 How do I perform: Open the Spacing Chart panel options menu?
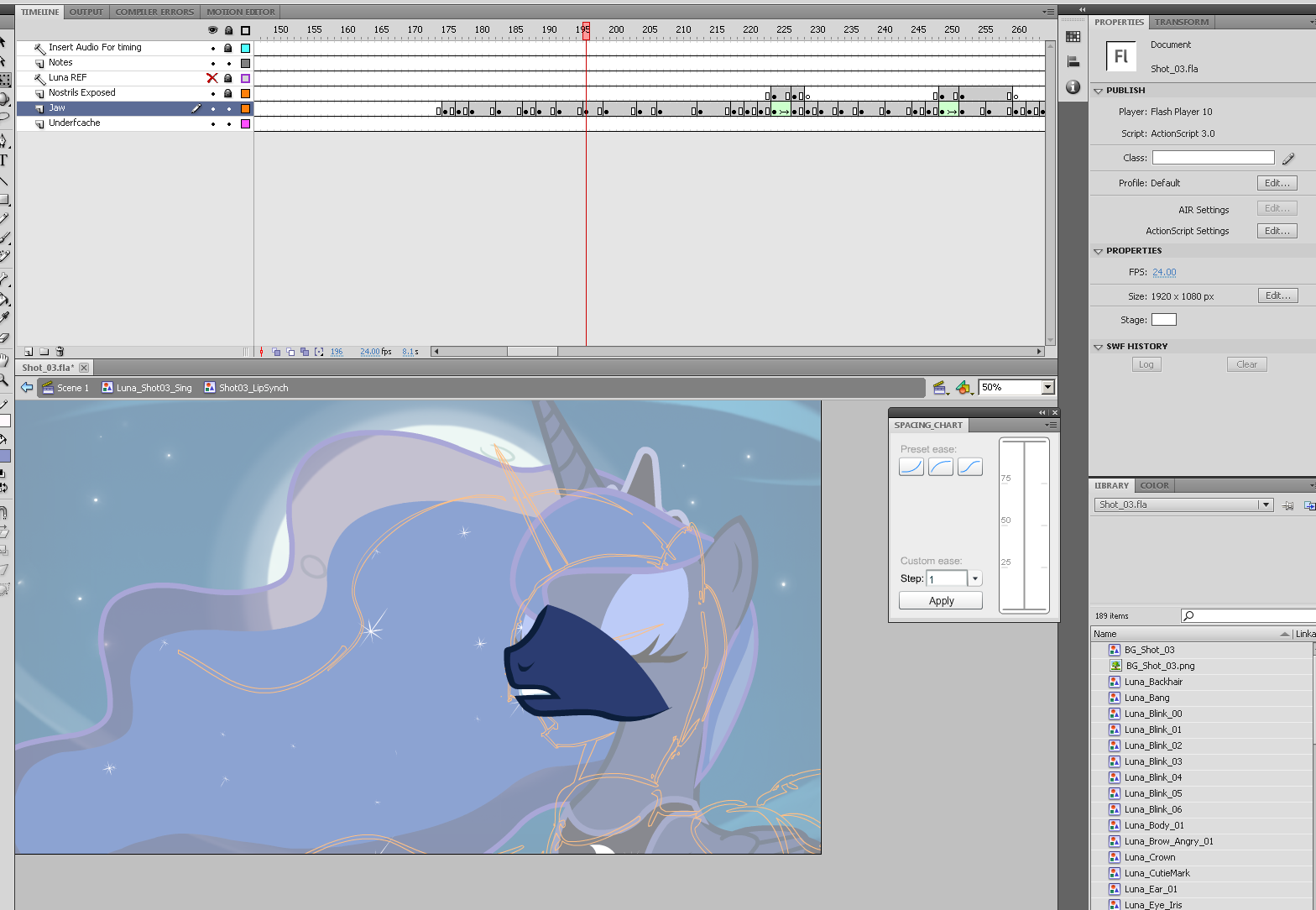[x=1051, y=426]
